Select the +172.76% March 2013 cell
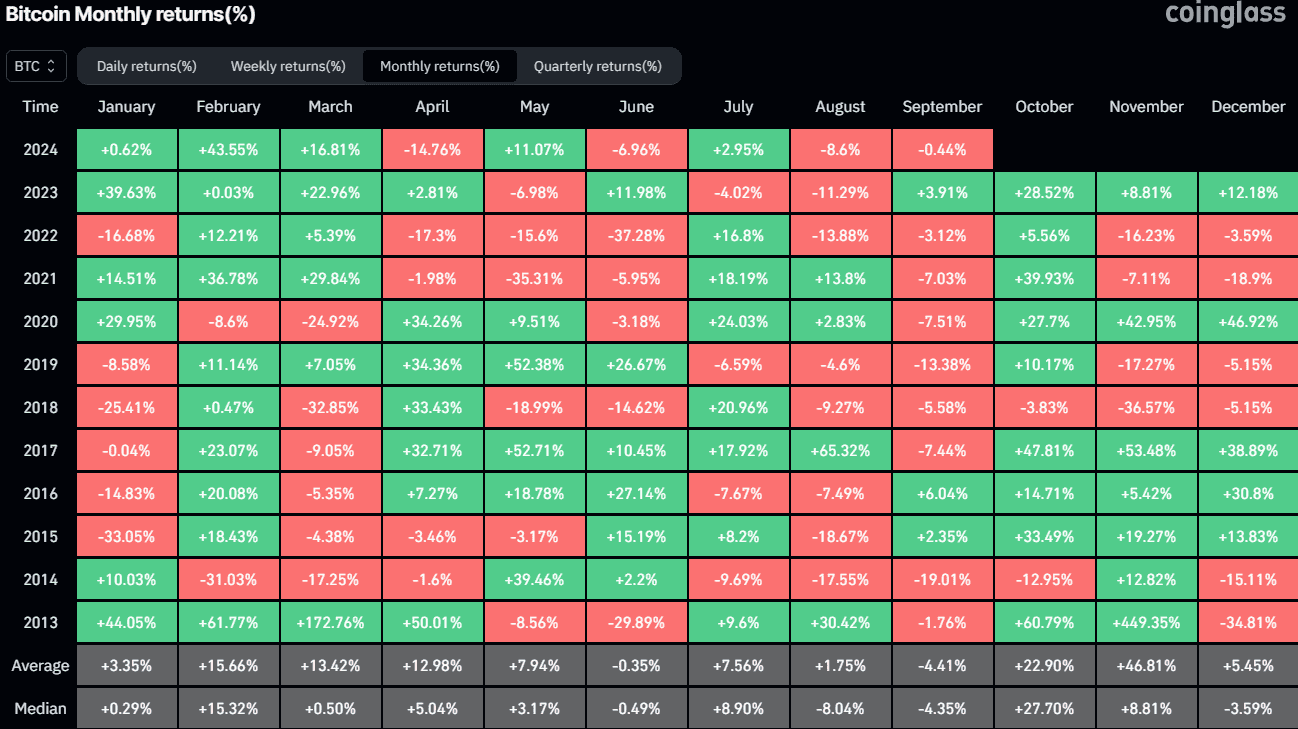1298x729 pixels. (330, 621)
